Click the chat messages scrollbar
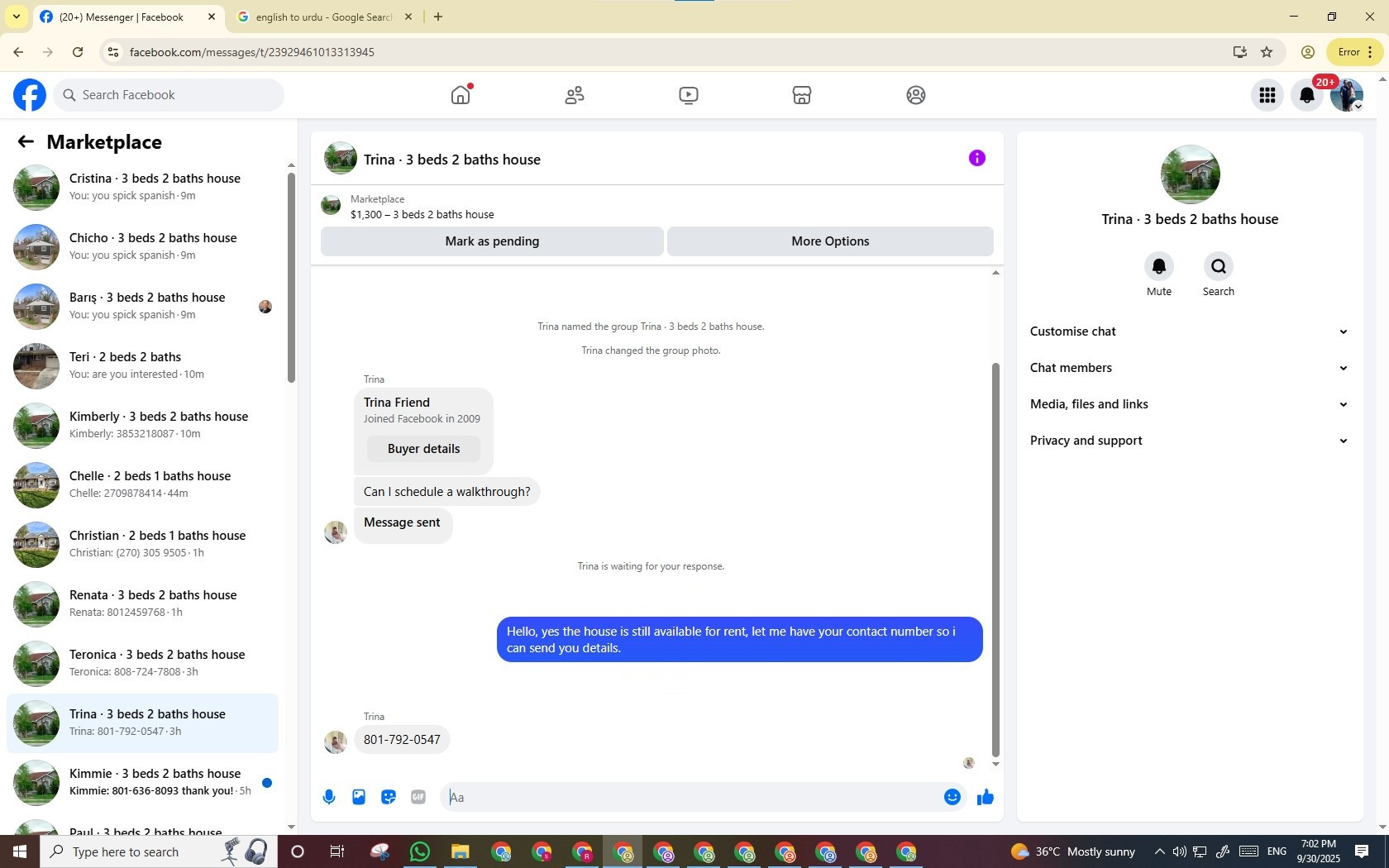This screenshot has width=1389, height=868. coord(995,559)
